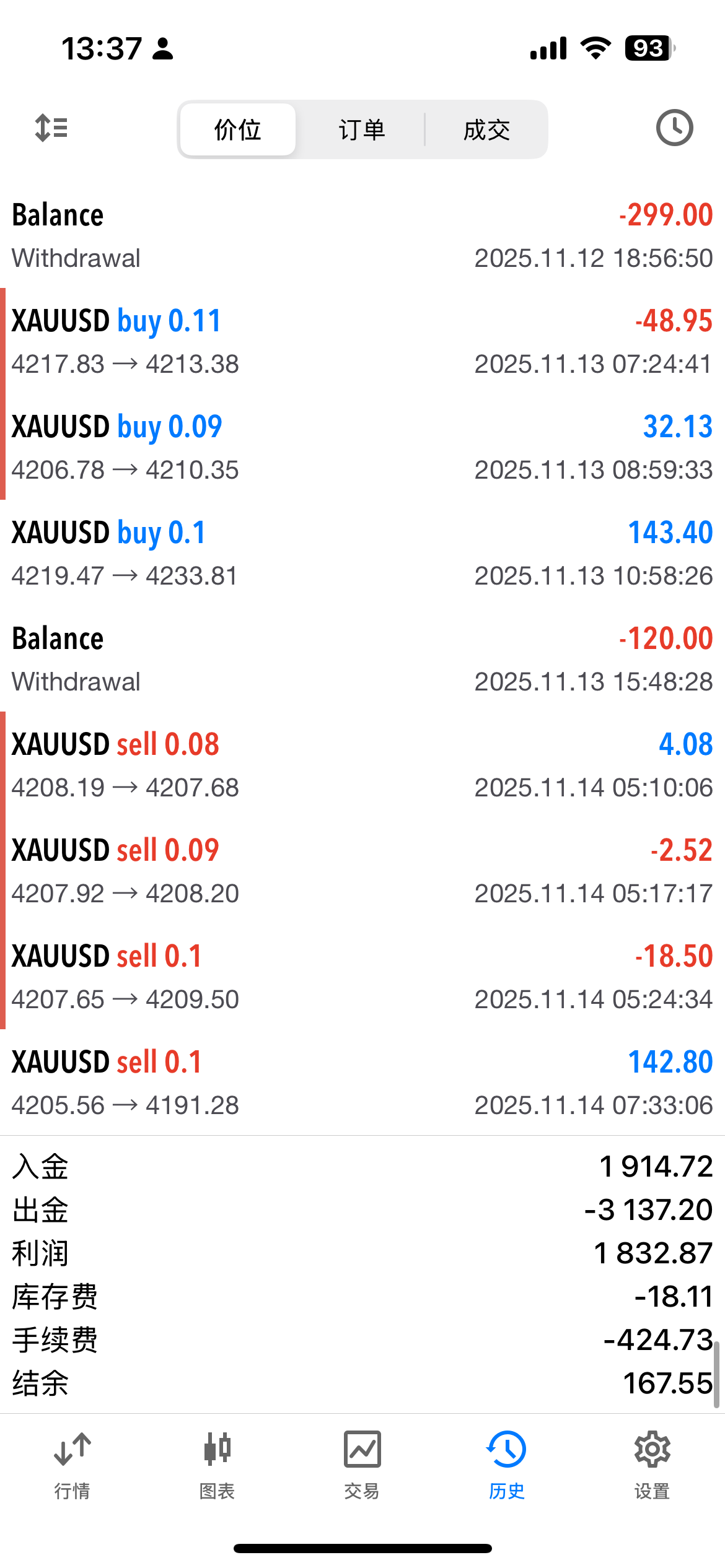Select the XAUUSD sell 0.09 trade
The width and height of the screenshot is (725, 1568).
point(362,871)
